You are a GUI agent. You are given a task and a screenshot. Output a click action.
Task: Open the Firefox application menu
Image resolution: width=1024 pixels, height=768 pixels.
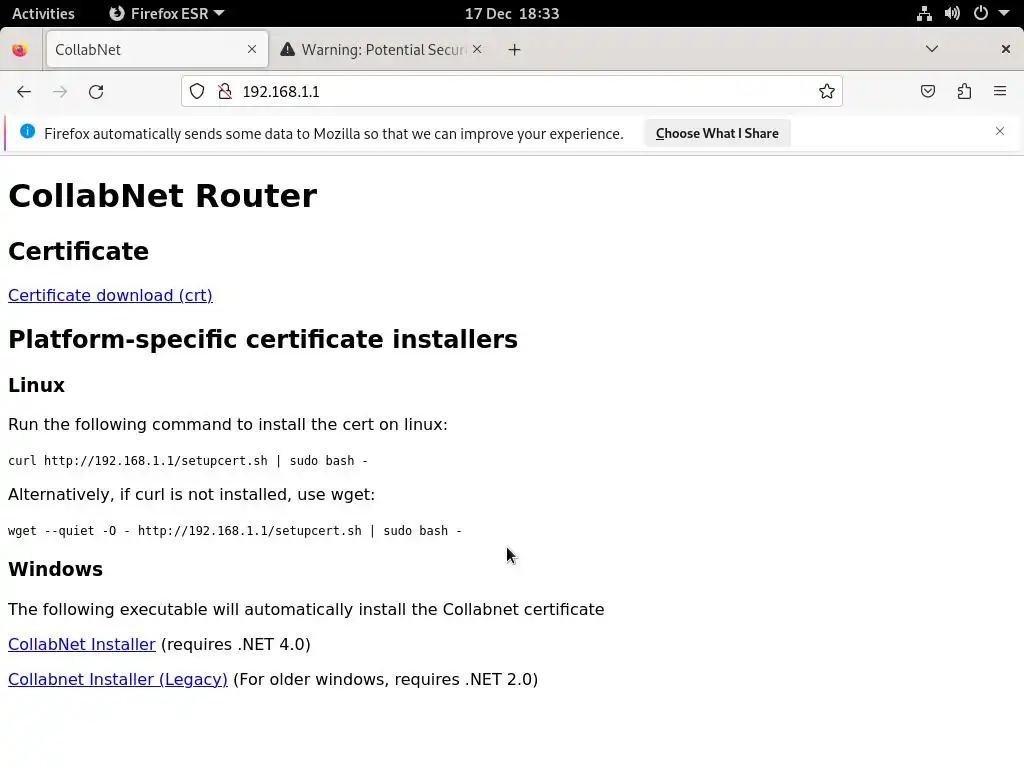click(x=1000, y=91)
